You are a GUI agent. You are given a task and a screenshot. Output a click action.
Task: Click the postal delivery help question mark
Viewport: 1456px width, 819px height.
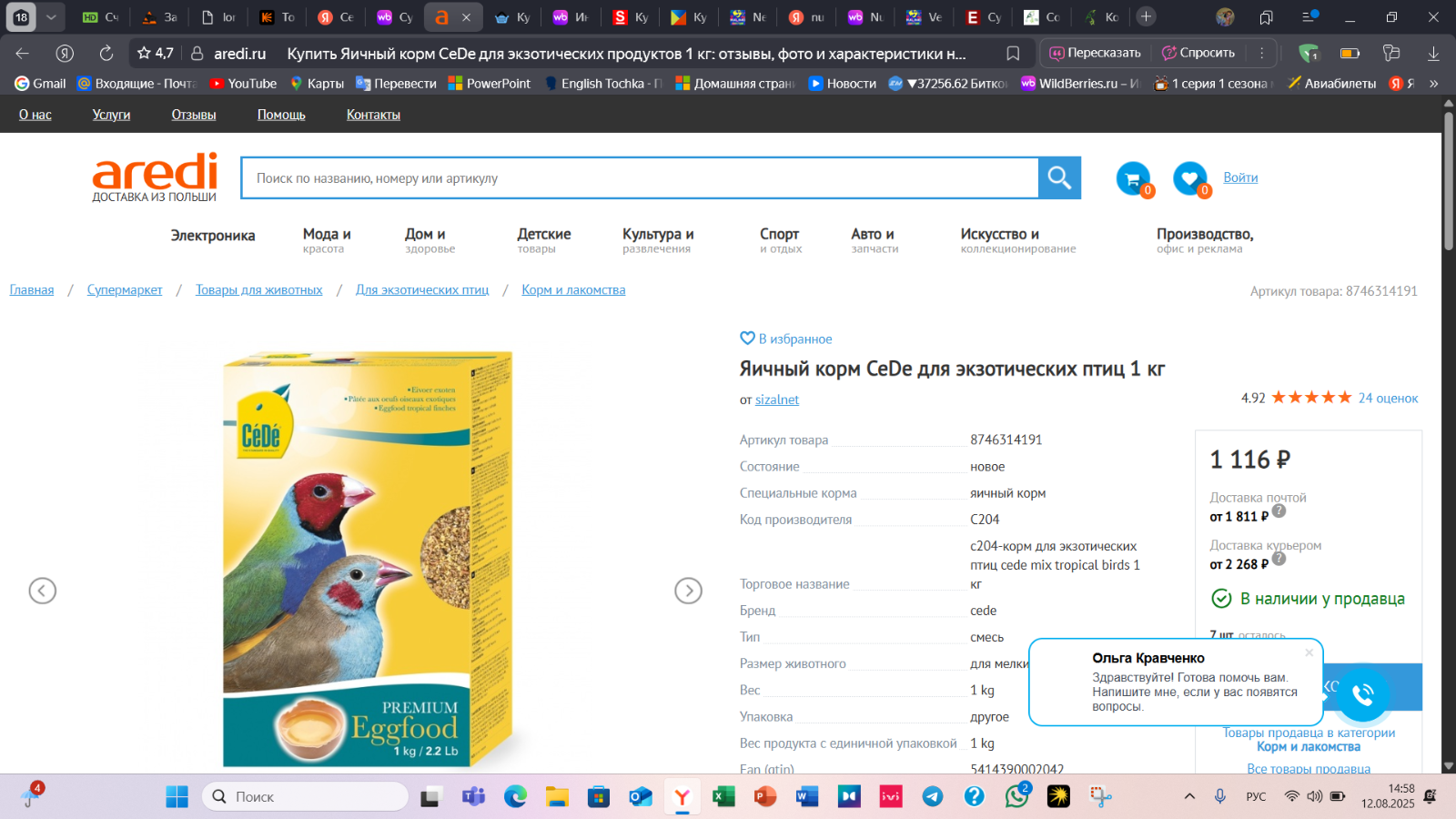pyautogui.click(x=1279, y=511)
